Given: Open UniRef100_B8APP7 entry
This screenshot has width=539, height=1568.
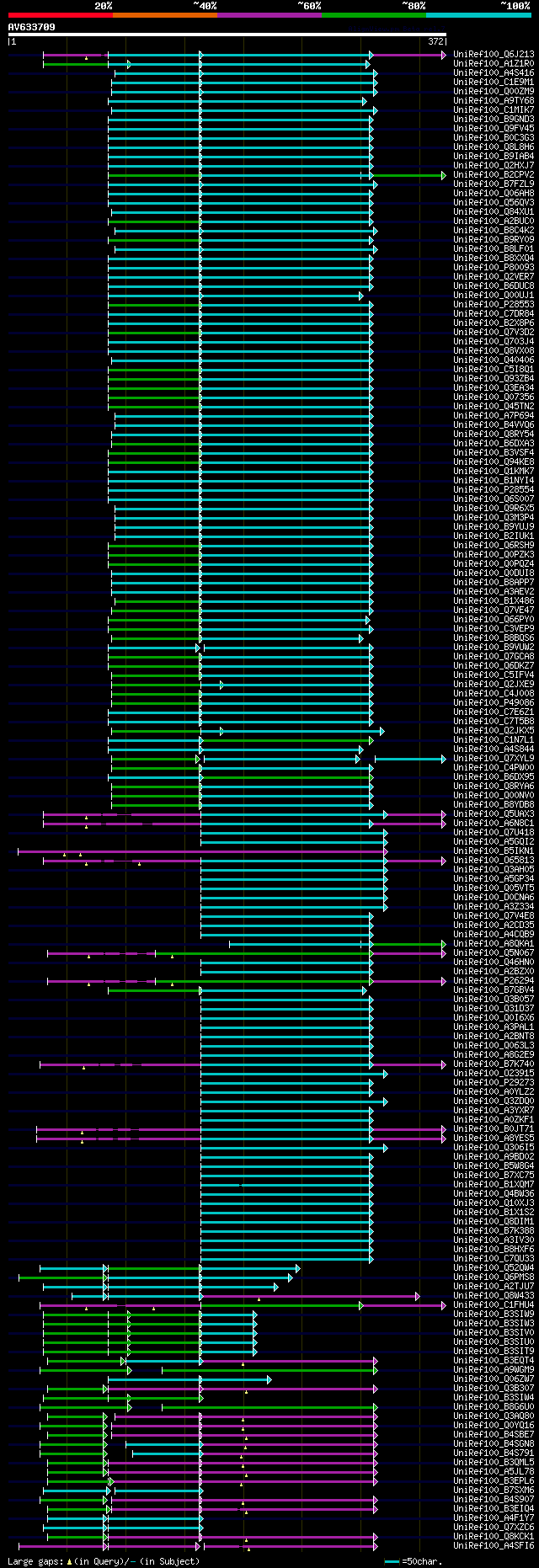Looking at the screenshot, I should point(494,583).
